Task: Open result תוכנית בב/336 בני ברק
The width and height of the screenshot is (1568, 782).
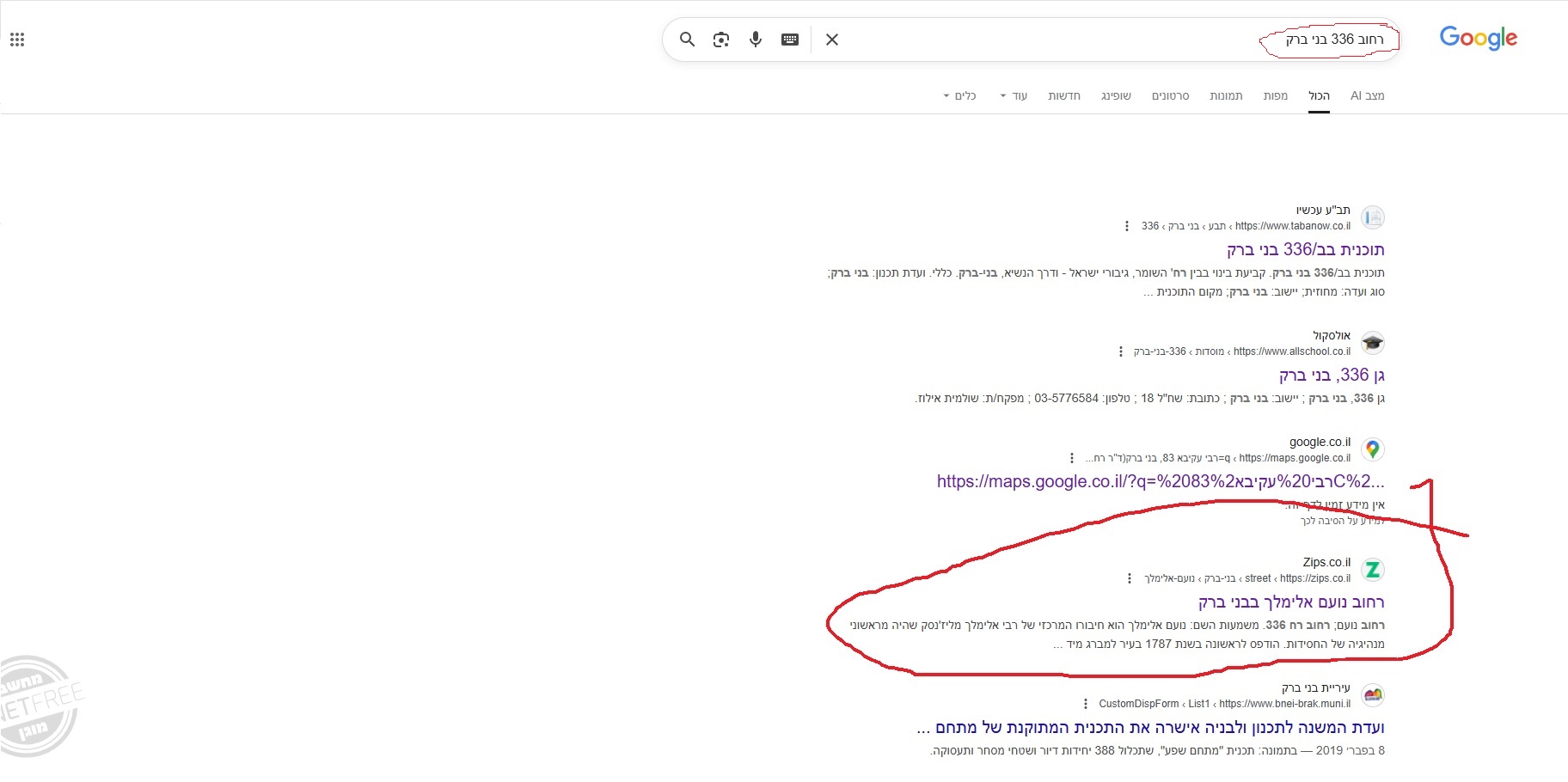Action: [1306, 249]
